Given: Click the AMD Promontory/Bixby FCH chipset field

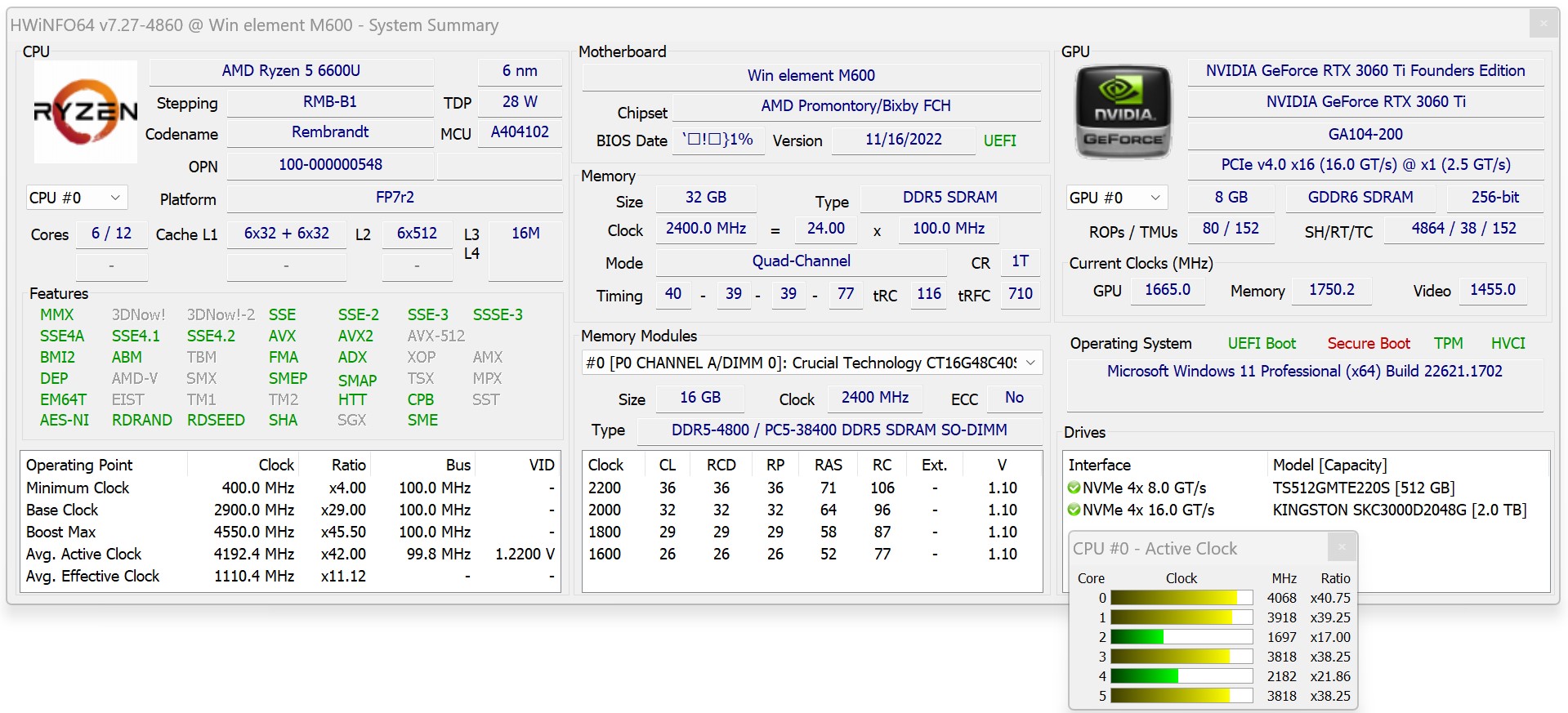Looking at the screenshot, I should tap(855, 106).
